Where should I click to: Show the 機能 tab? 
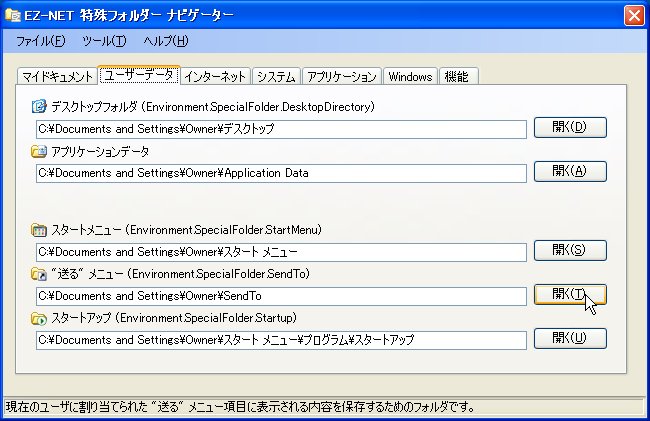(458, 76)
